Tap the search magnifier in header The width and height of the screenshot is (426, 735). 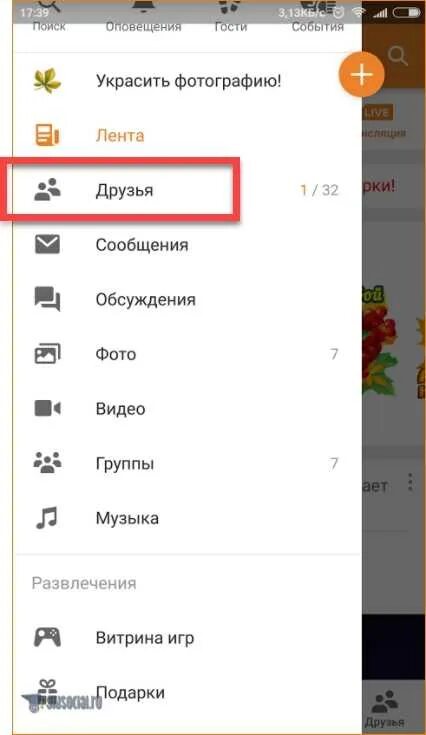coord(397,56)
